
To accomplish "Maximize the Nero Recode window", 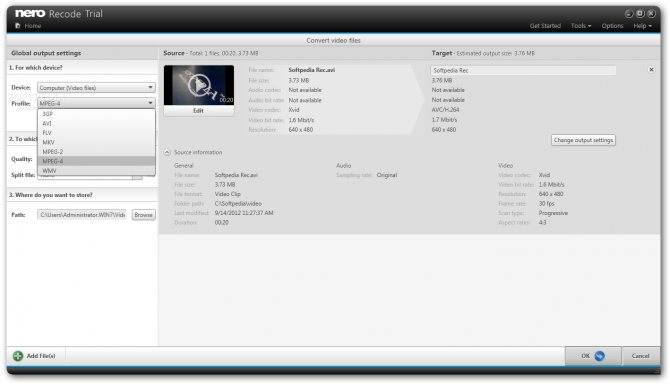I will coord(640,14).
